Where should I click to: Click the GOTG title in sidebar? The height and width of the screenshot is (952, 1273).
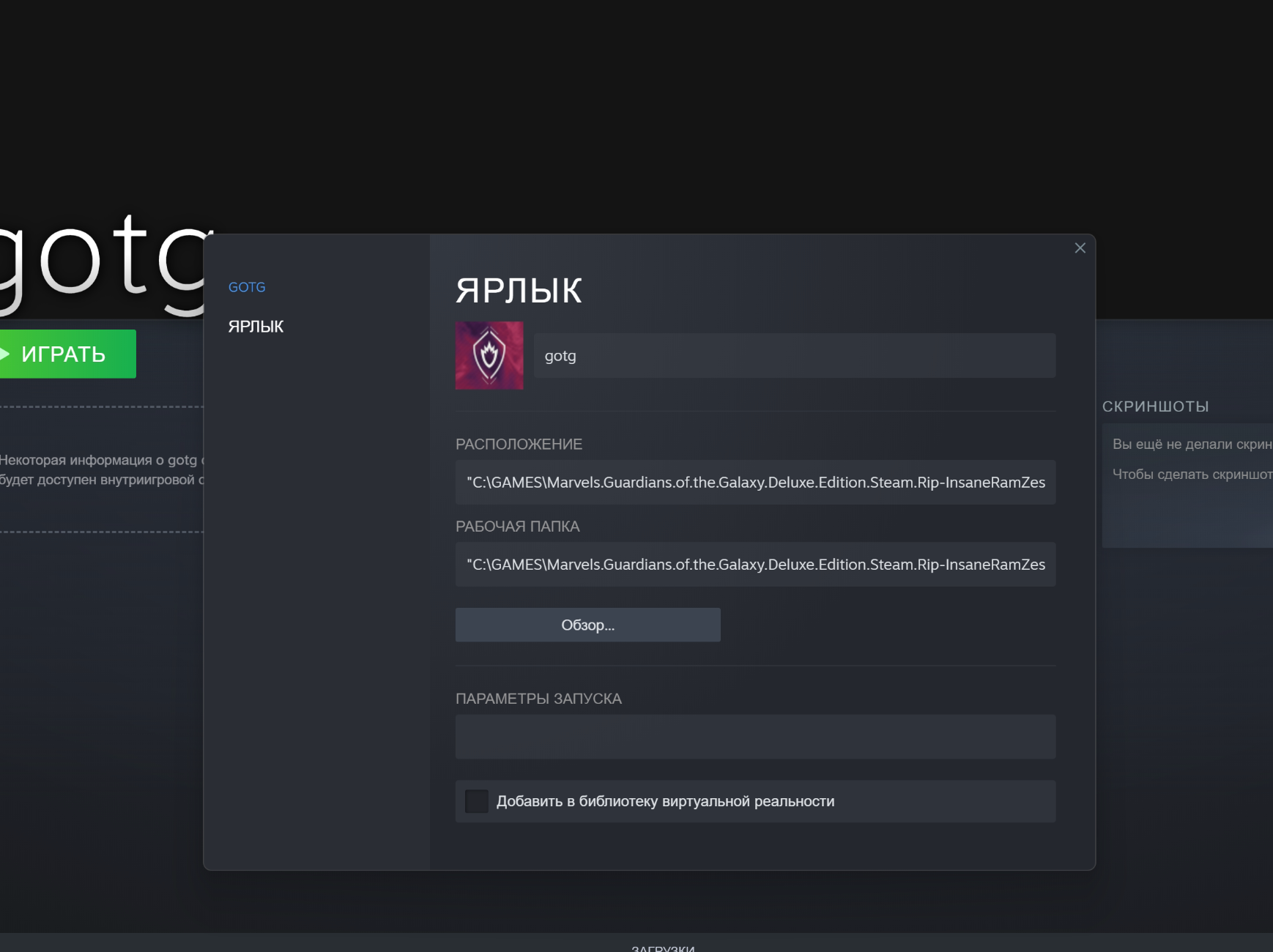pyautogui.click(x=247, y=287)
